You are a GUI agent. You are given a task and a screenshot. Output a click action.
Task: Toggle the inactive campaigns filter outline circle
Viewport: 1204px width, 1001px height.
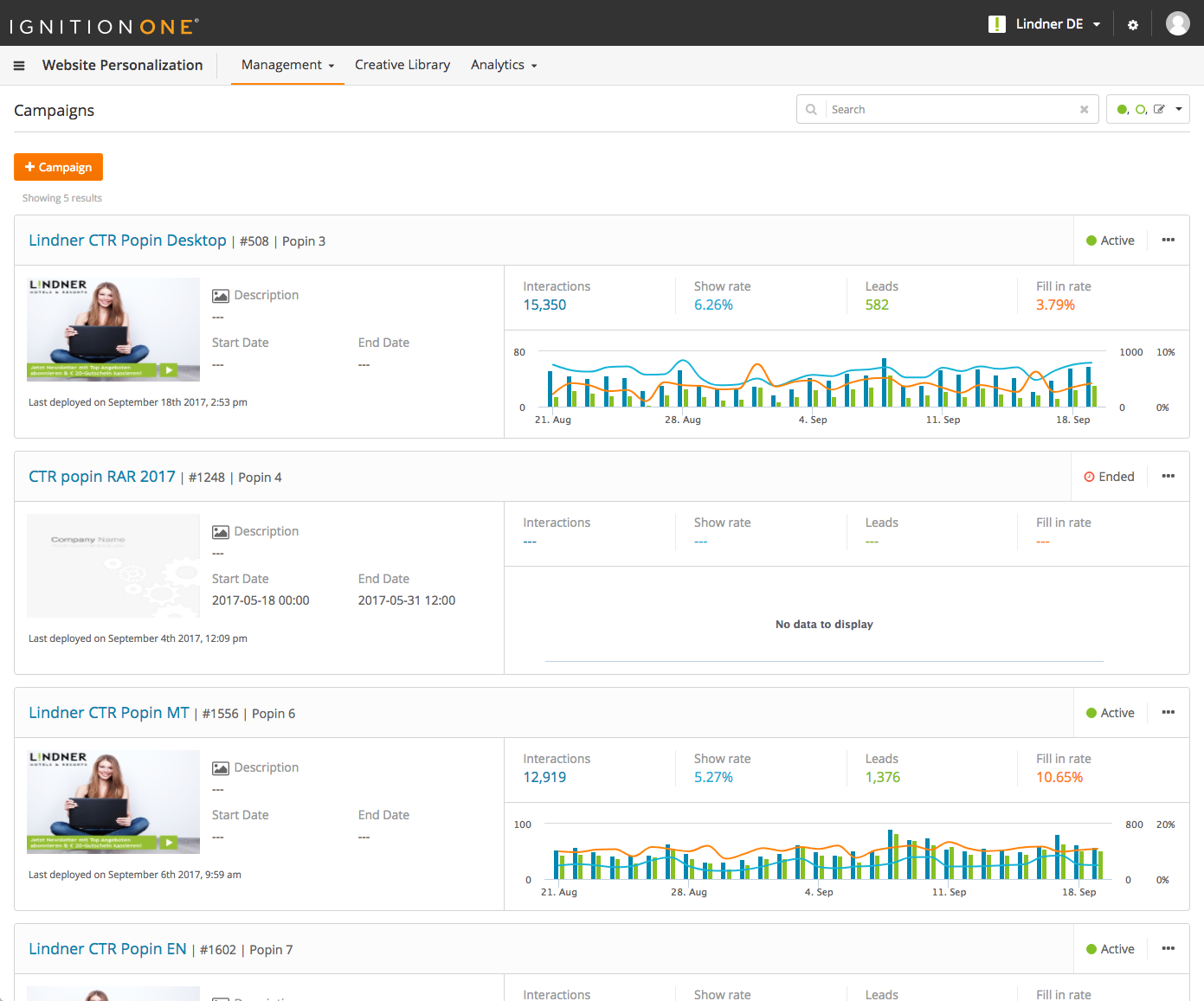click(1141, 109)
